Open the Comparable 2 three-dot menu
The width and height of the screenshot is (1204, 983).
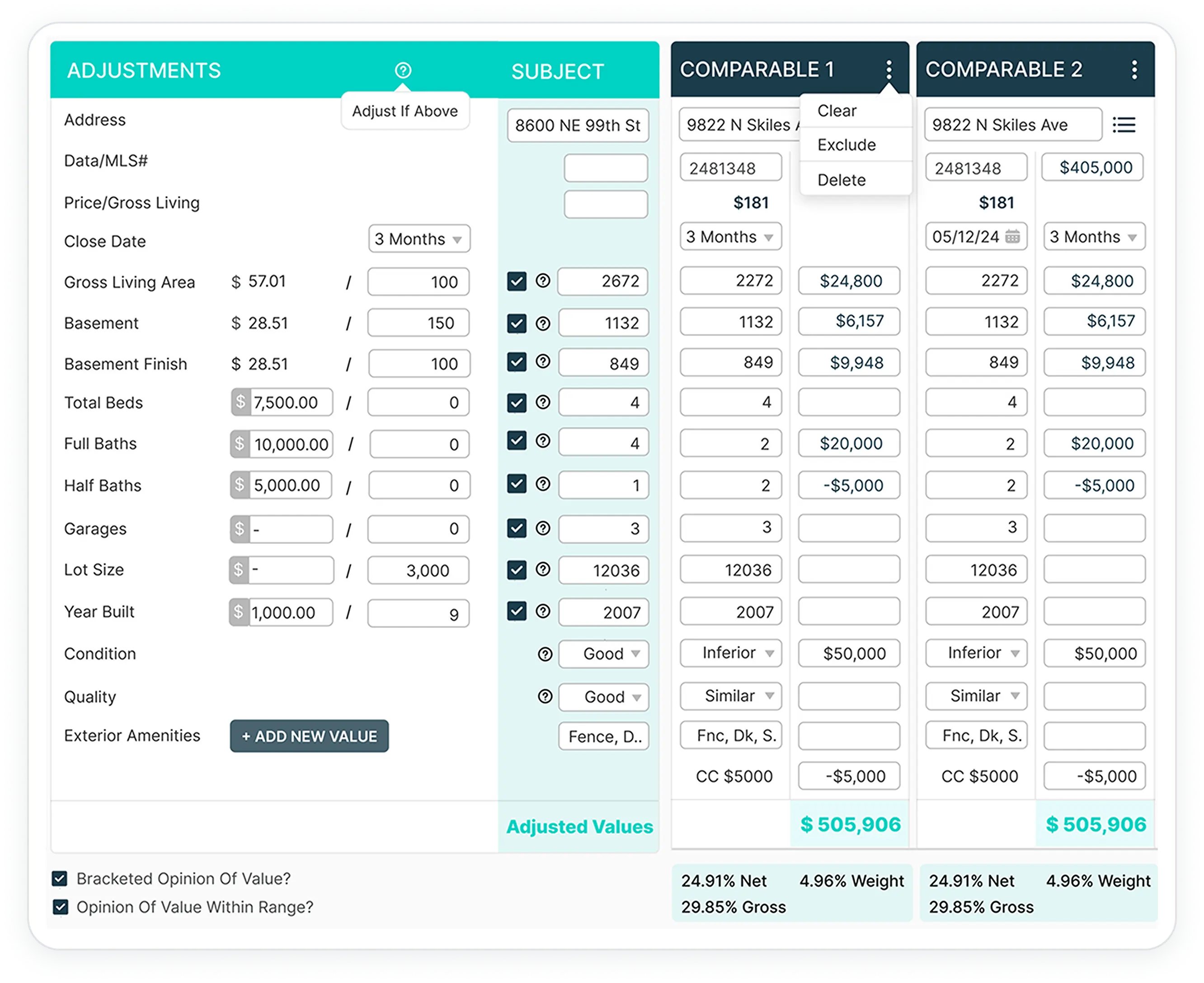tap(1134, 70)
